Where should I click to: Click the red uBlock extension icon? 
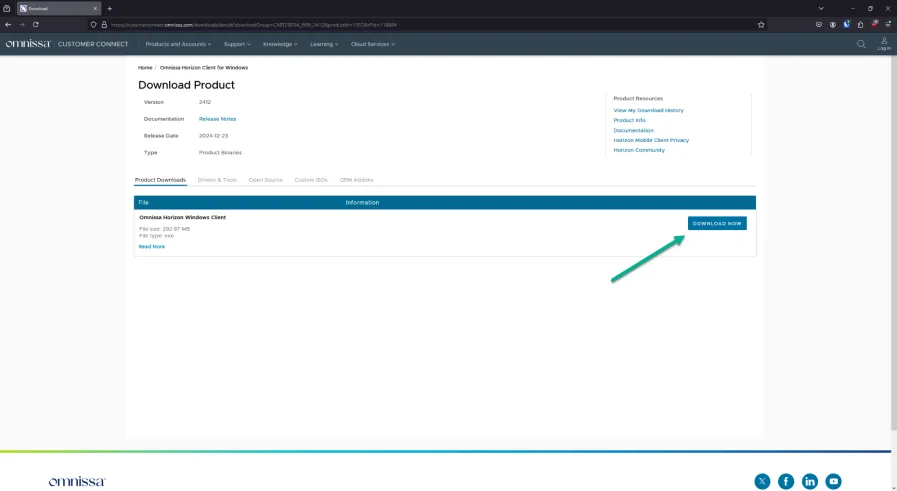pos(874,24)
